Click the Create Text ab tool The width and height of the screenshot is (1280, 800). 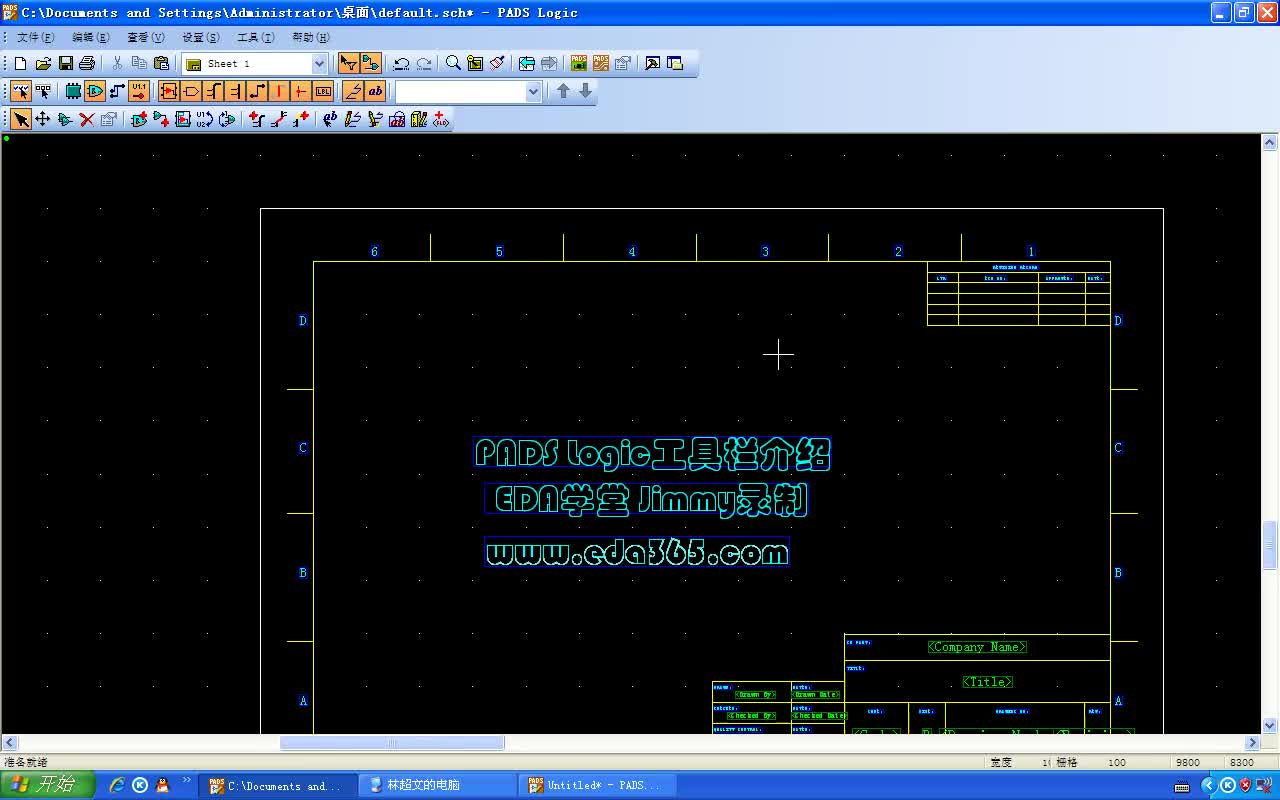point(331,119)
